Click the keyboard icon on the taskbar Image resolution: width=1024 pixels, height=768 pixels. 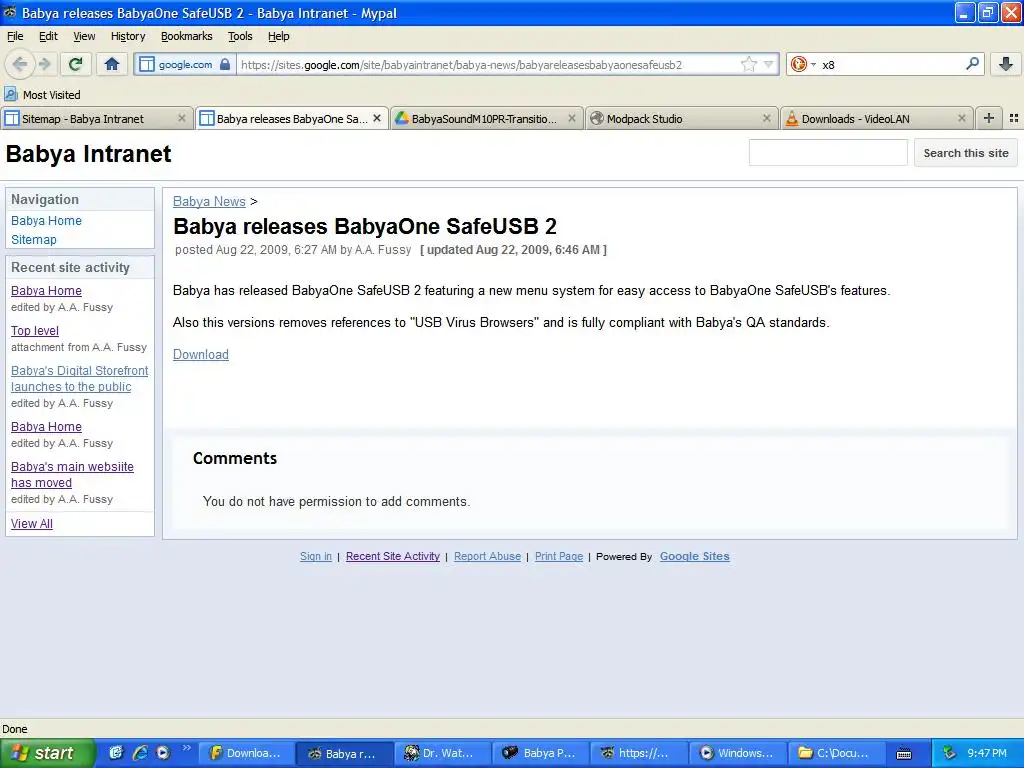tap(904, 754)
